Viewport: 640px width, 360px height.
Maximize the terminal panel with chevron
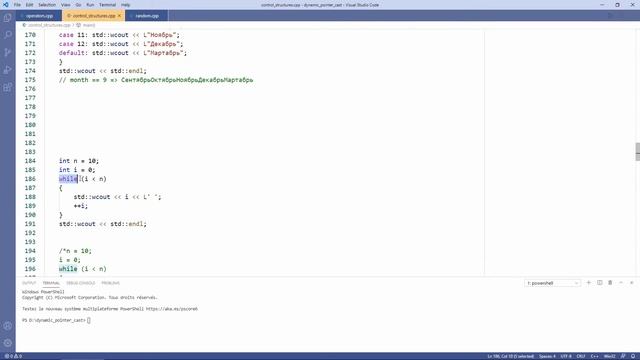pos(621,283)
